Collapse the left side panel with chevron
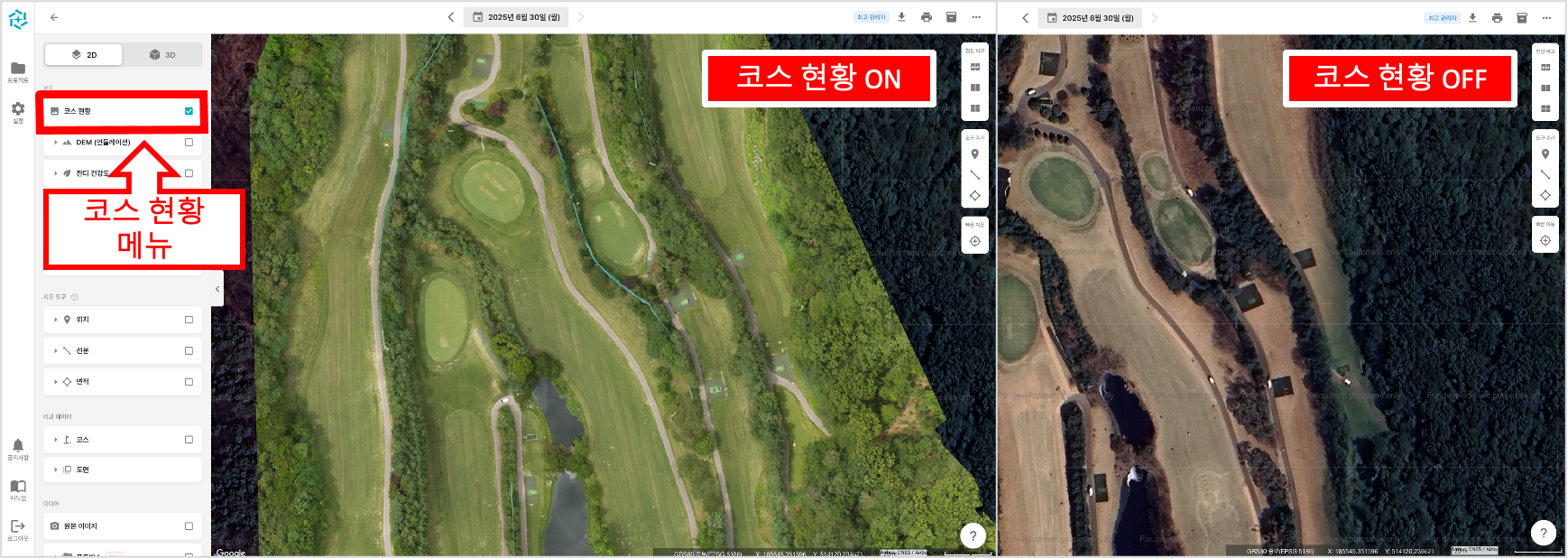 217,289
